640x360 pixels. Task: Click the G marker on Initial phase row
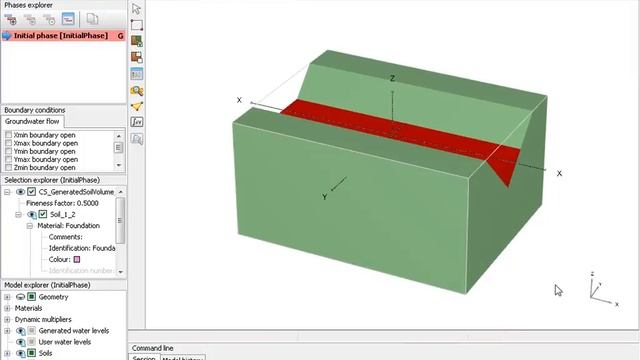tap(120, 36)
